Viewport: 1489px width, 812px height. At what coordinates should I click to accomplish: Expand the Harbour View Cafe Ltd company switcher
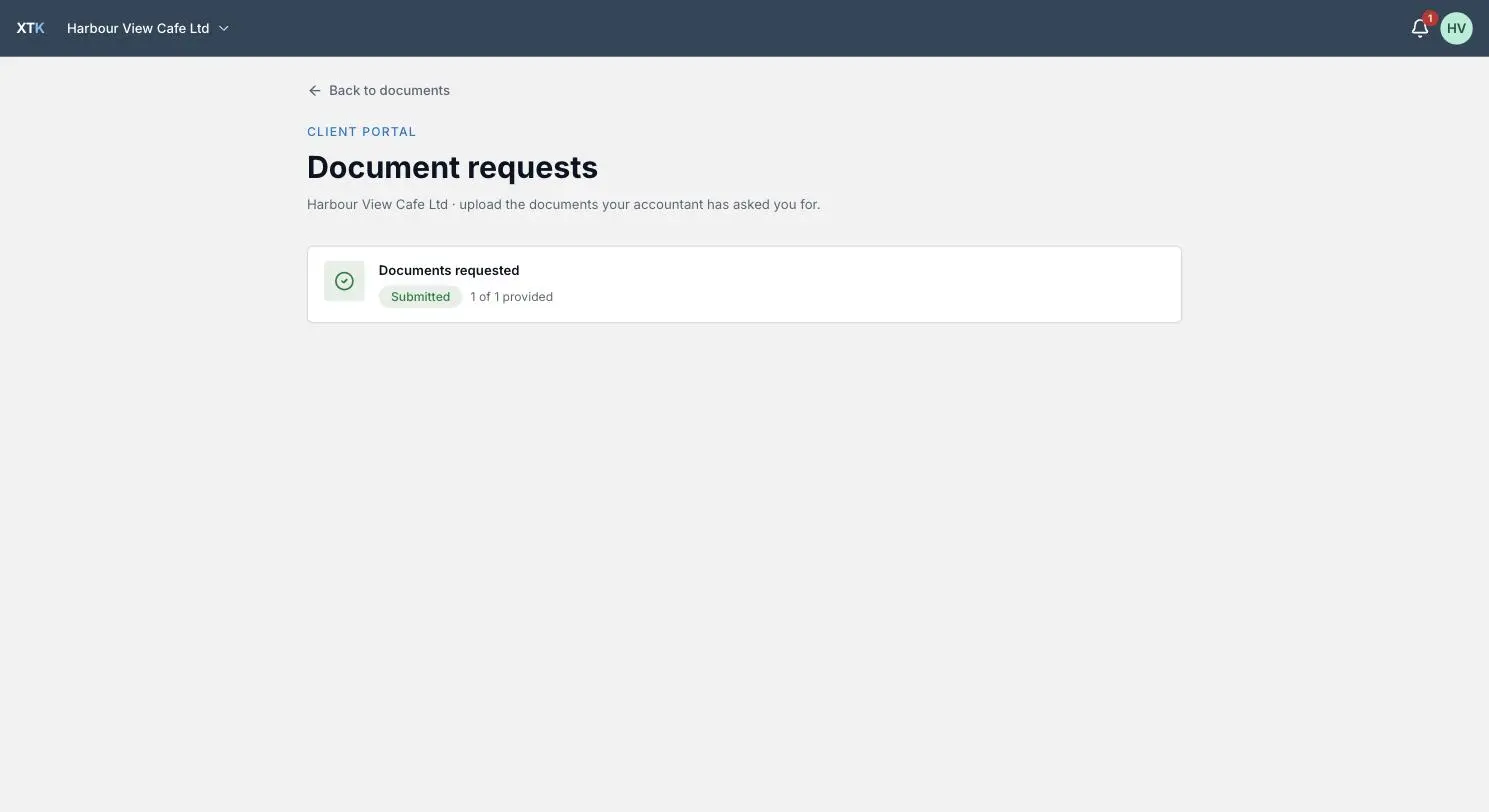click(148, 28)
